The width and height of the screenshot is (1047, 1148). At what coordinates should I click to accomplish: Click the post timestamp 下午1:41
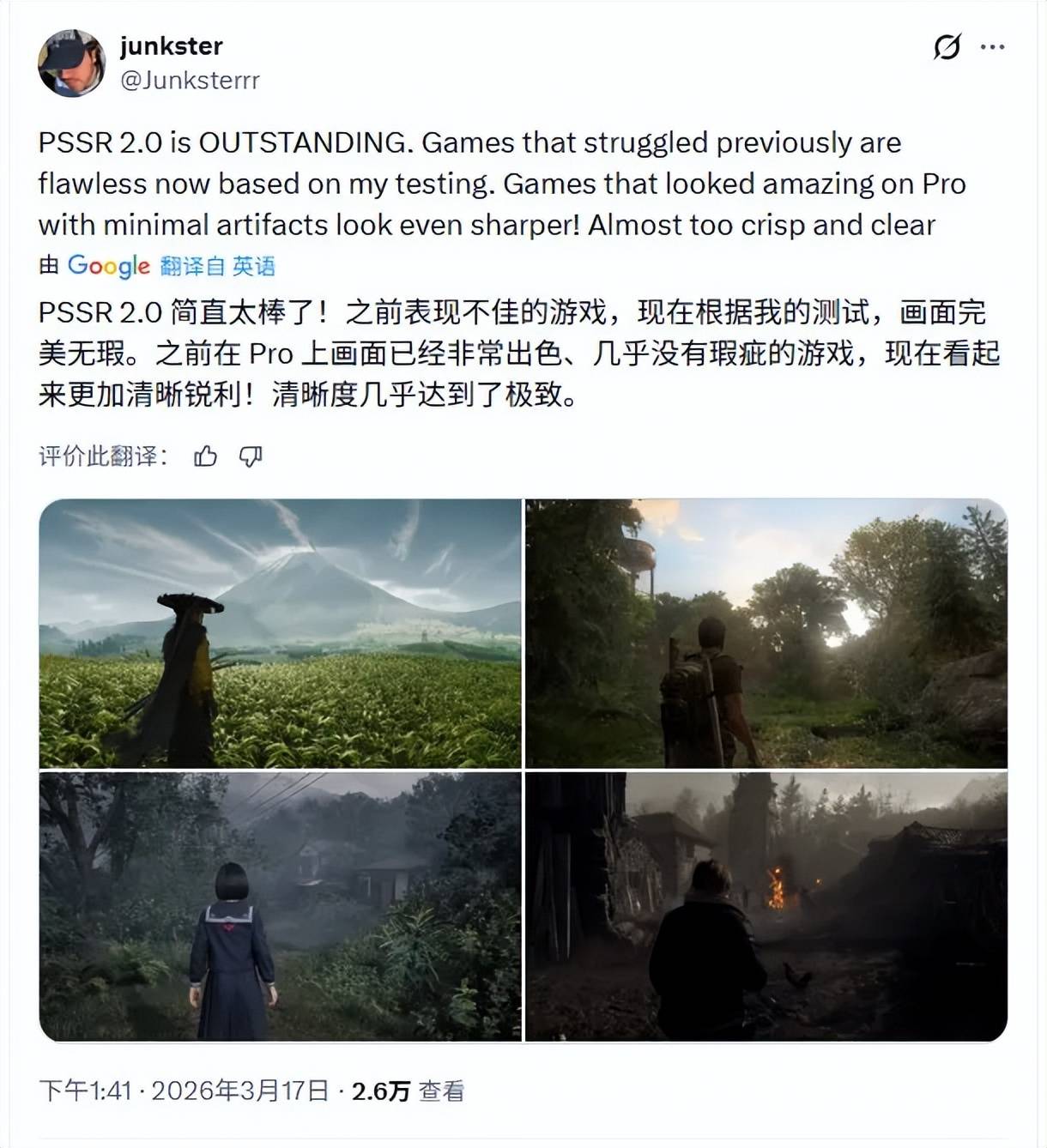(85, 1091)
